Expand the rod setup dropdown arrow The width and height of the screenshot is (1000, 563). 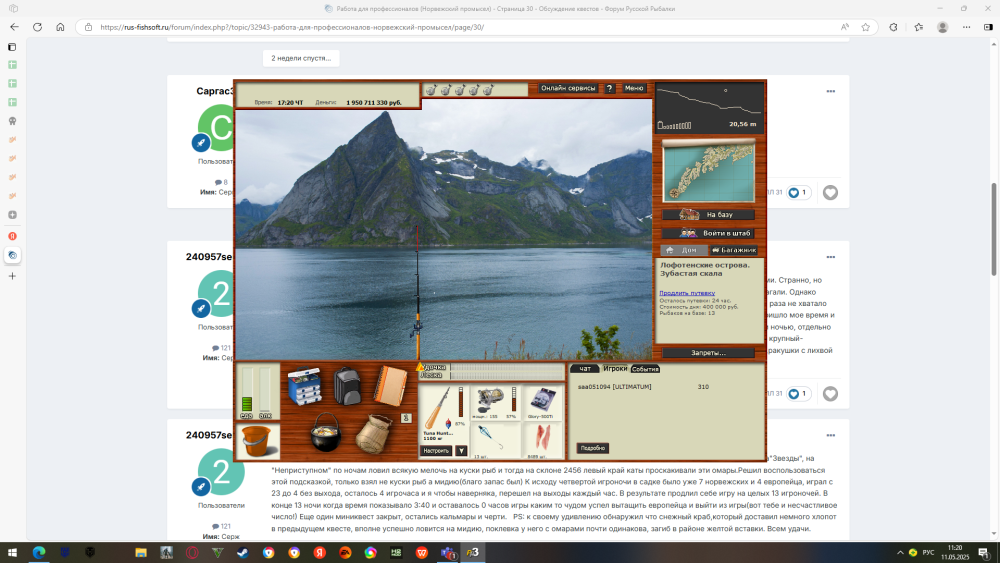click(461, 451)
